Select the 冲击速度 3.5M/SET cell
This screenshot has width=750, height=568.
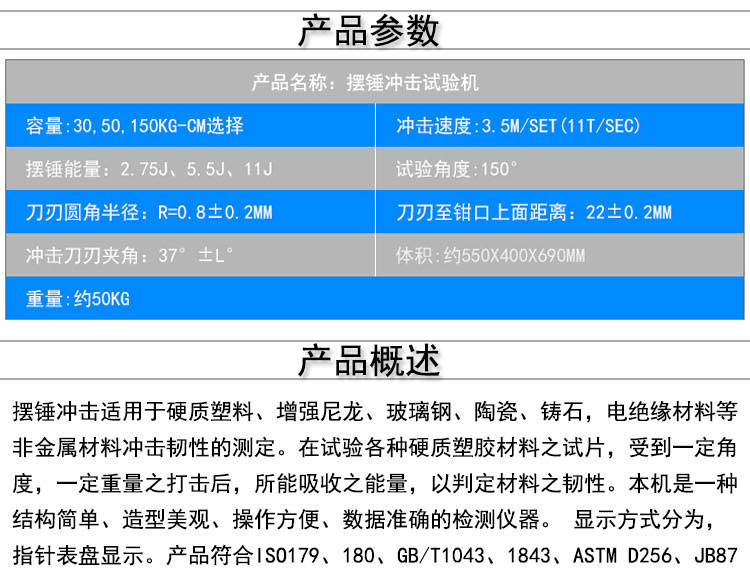(517, 127)
